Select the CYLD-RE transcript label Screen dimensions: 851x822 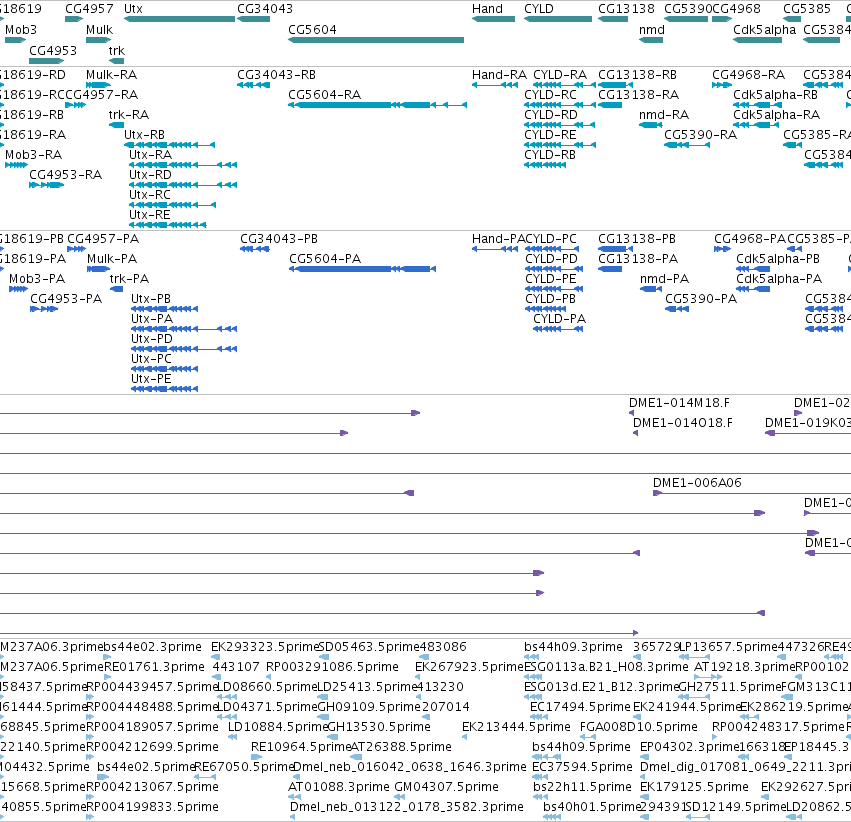[x=550, y=135]
